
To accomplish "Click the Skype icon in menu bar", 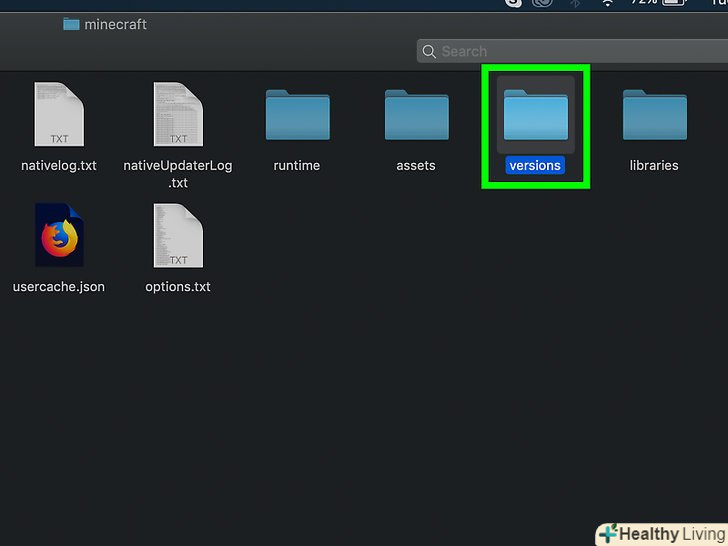I will pyautogui.click(x=513, y=3).
